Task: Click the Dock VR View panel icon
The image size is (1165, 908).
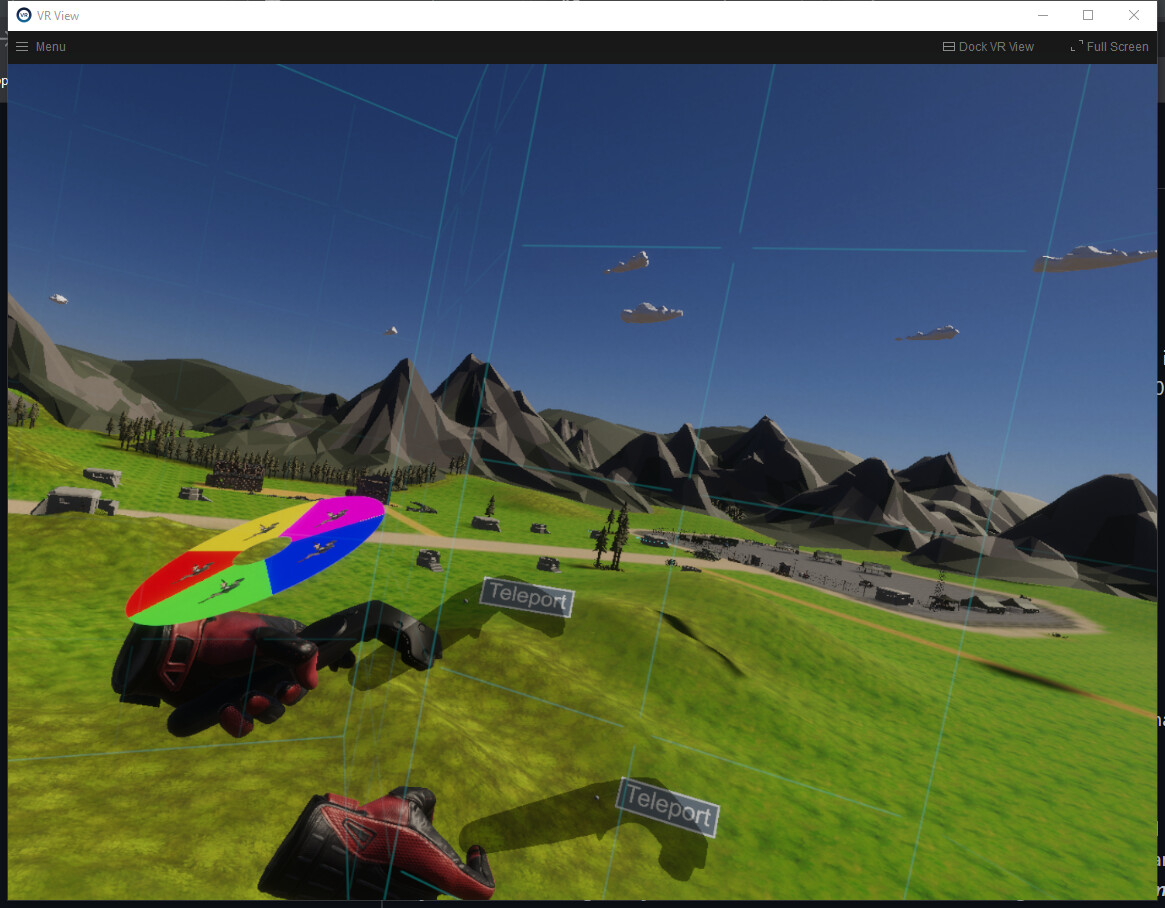Action: (948, 46)
